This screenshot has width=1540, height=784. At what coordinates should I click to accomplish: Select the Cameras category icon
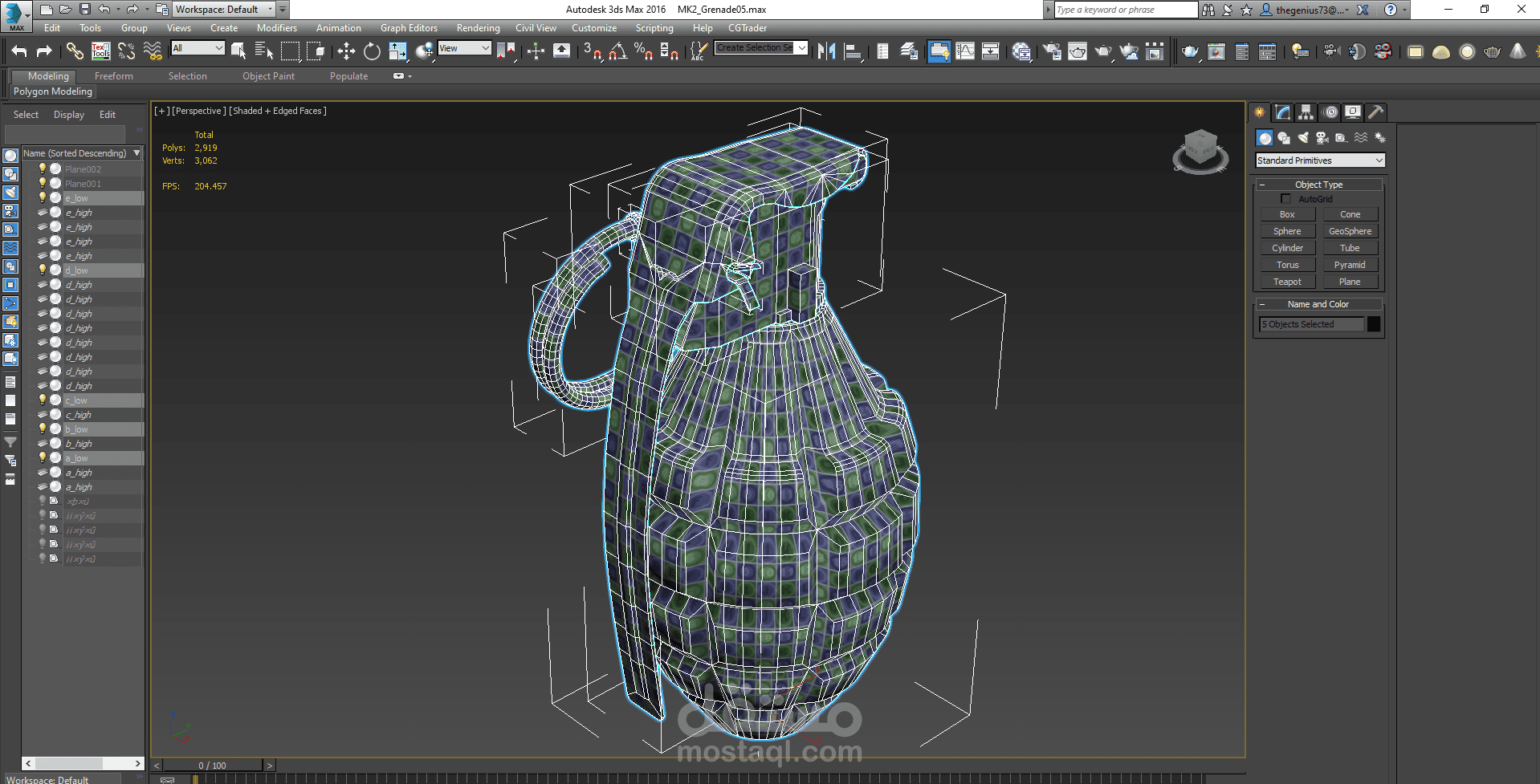(x=1322, y=138)
